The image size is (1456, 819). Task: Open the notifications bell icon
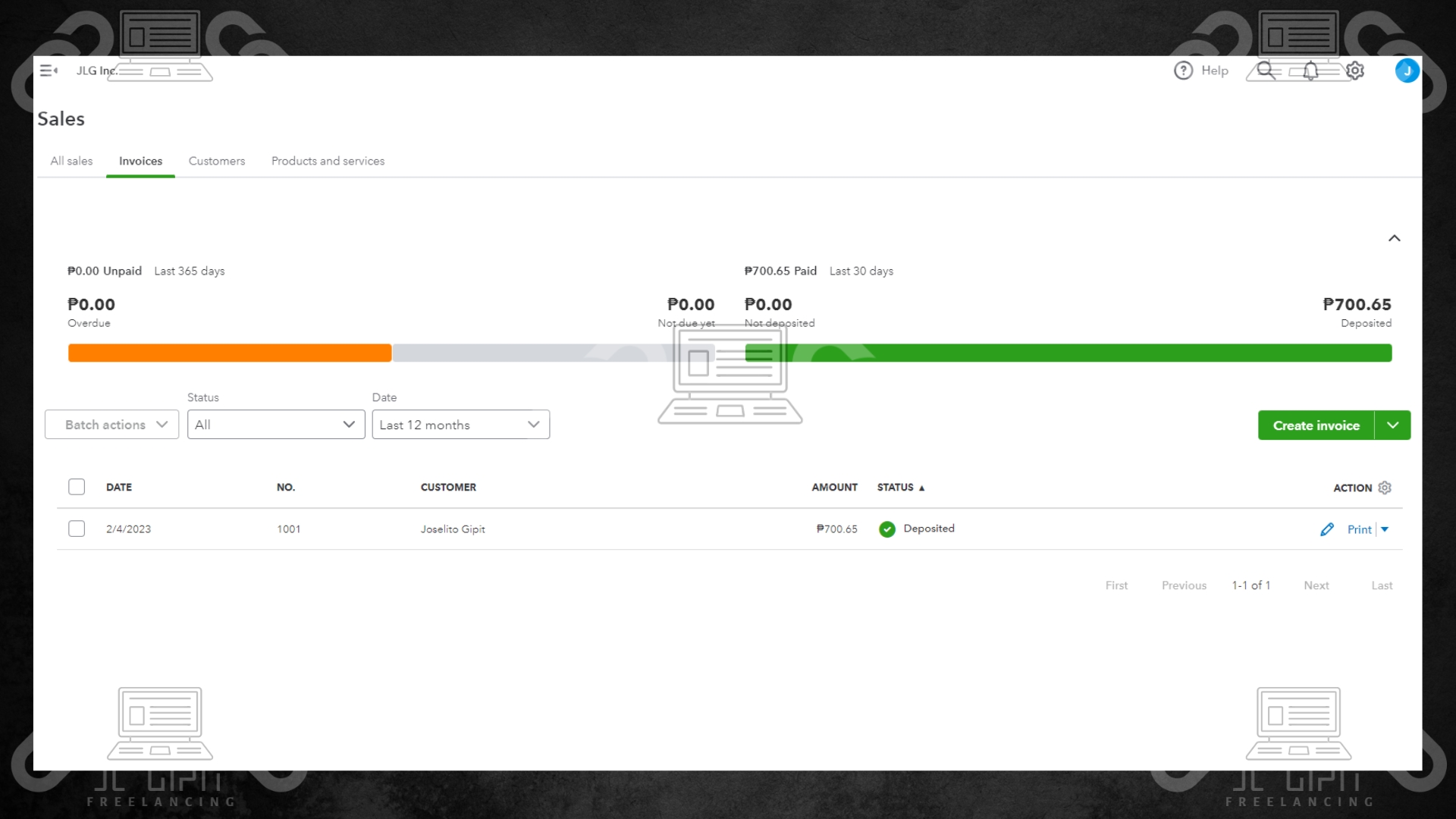tap(1310, 71)
